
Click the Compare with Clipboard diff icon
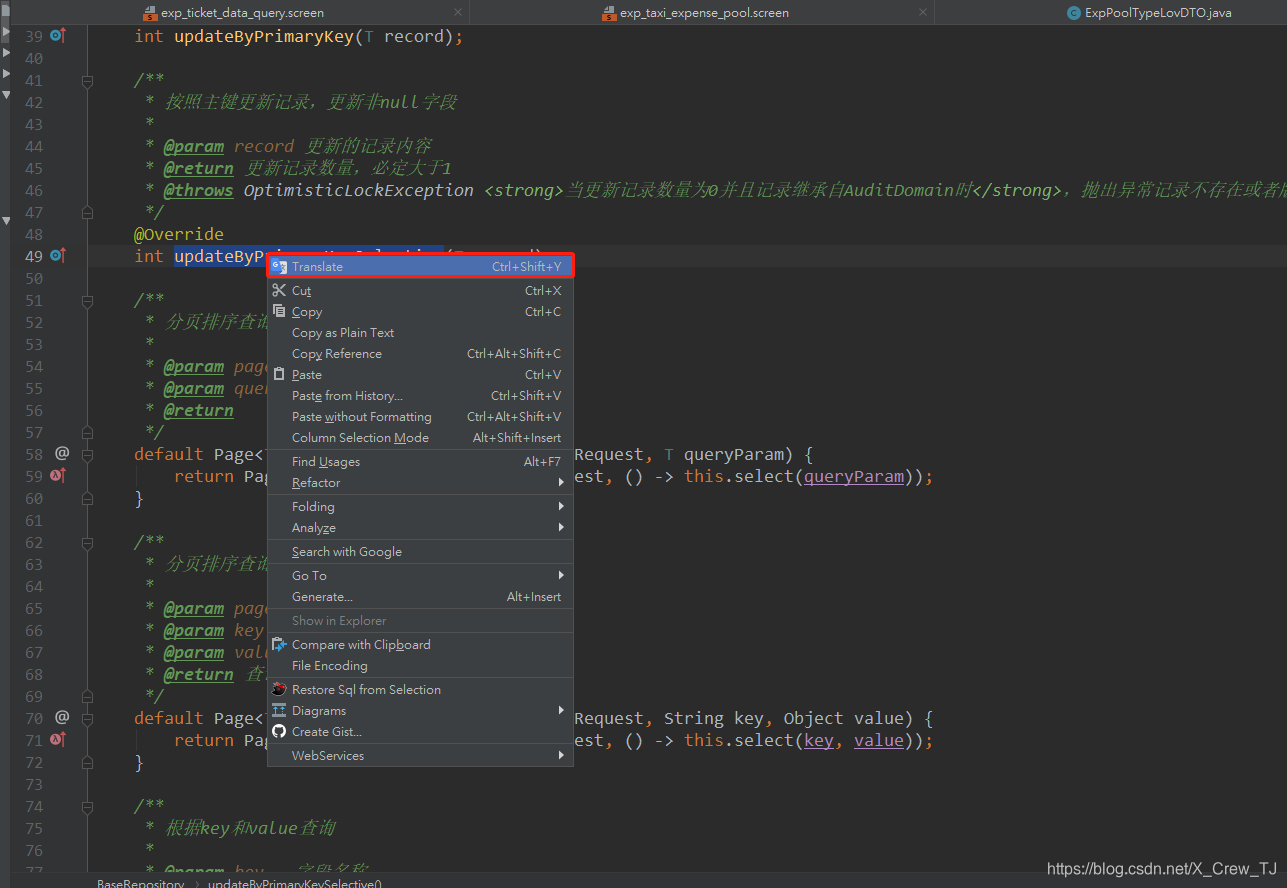click(x=280, y=644)
